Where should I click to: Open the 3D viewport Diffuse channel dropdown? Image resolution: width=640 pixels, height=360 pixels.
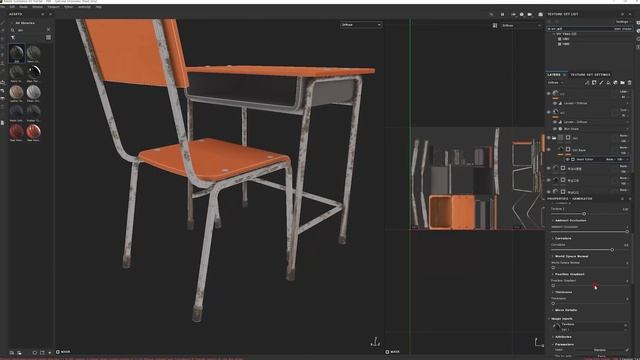point(361,25)
